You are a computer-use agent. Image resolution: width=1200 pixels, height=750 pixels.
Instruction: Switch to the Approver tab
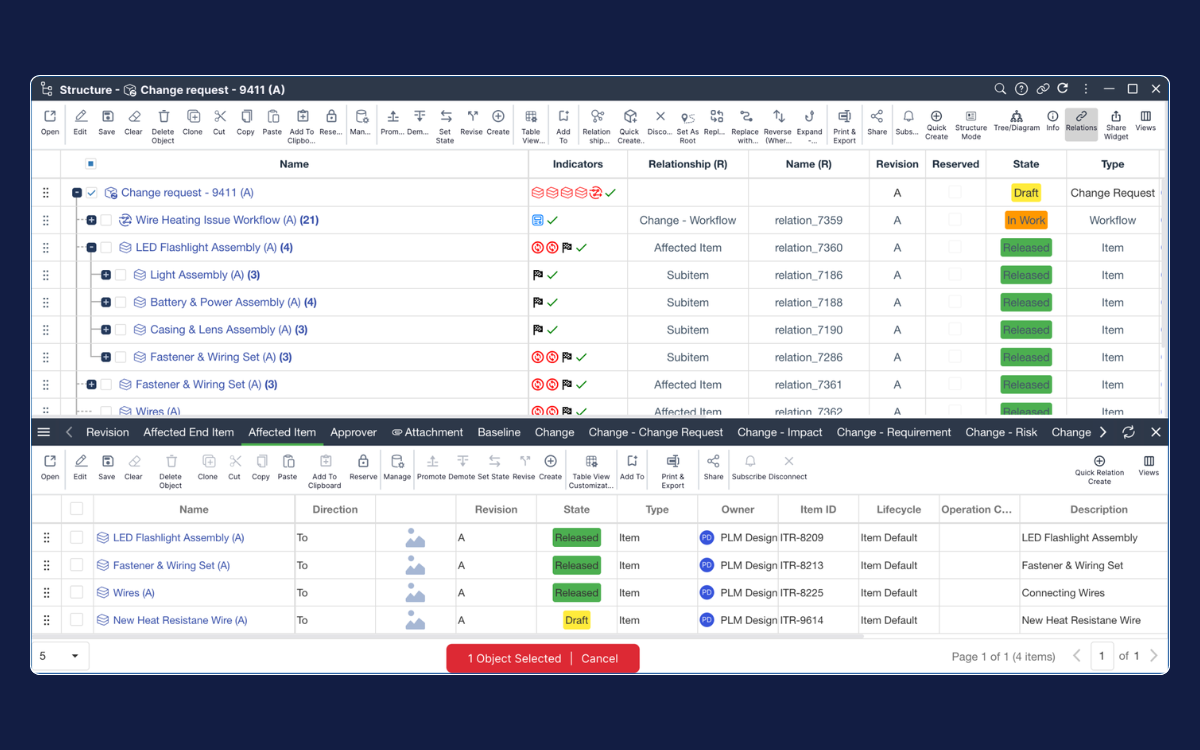coord(353,432)
